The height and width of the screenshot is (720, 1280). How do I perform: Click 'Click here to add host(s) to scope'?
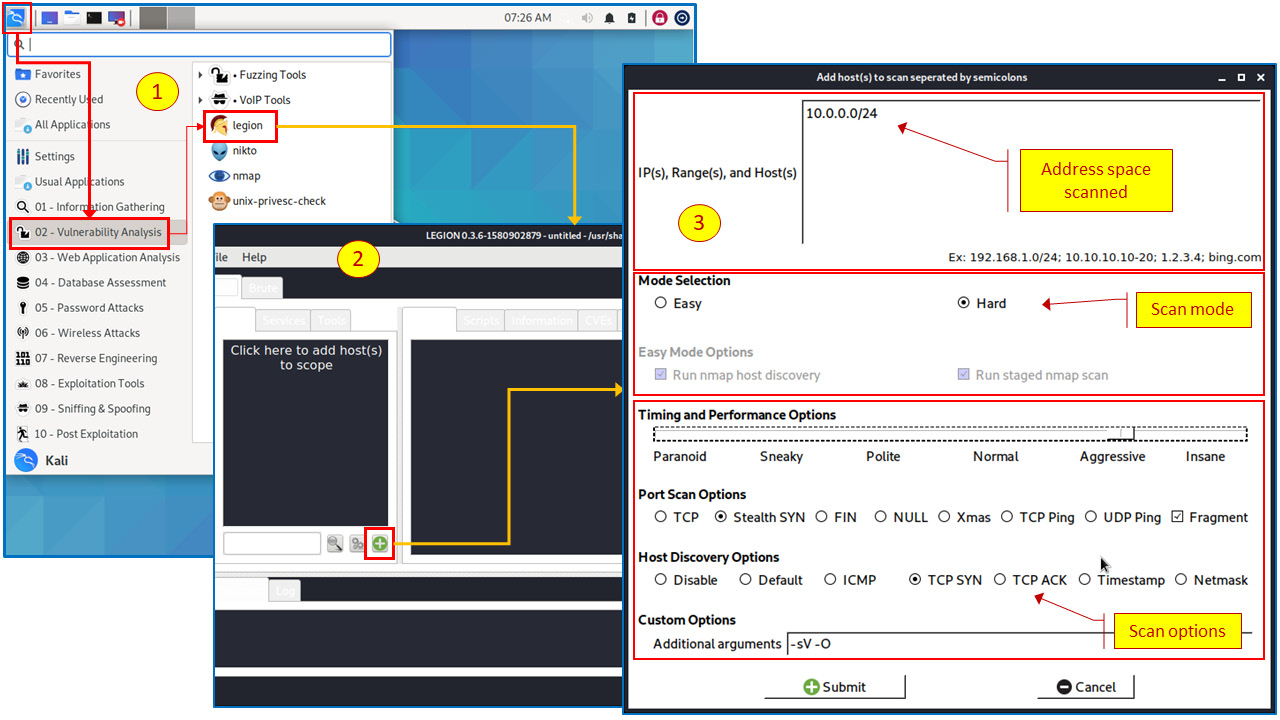[306, 358]
